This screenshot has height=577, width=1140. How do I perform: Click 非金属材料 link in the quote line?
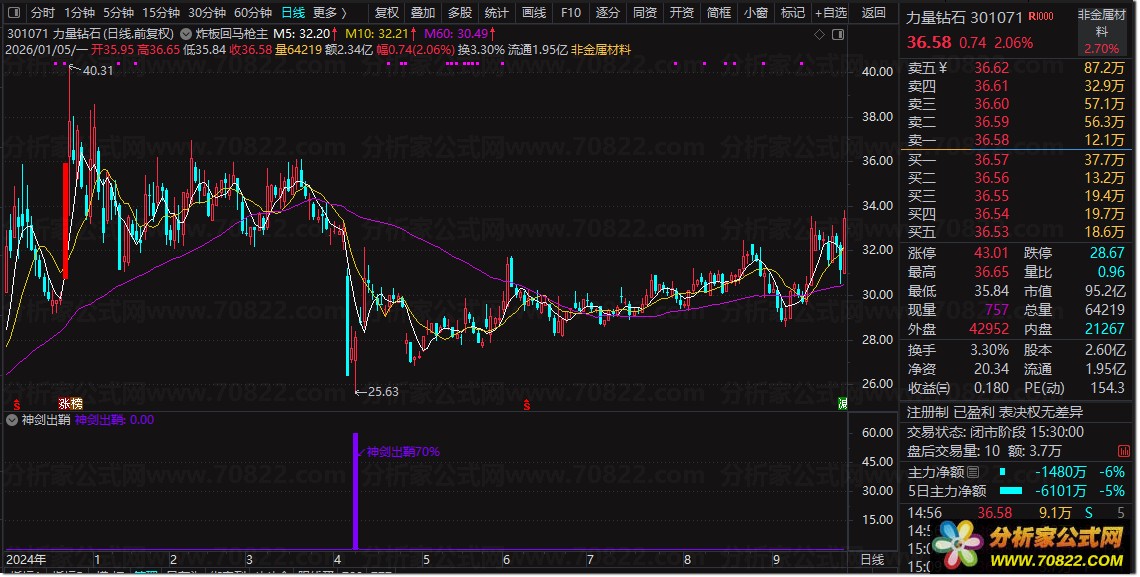(601, 50)
